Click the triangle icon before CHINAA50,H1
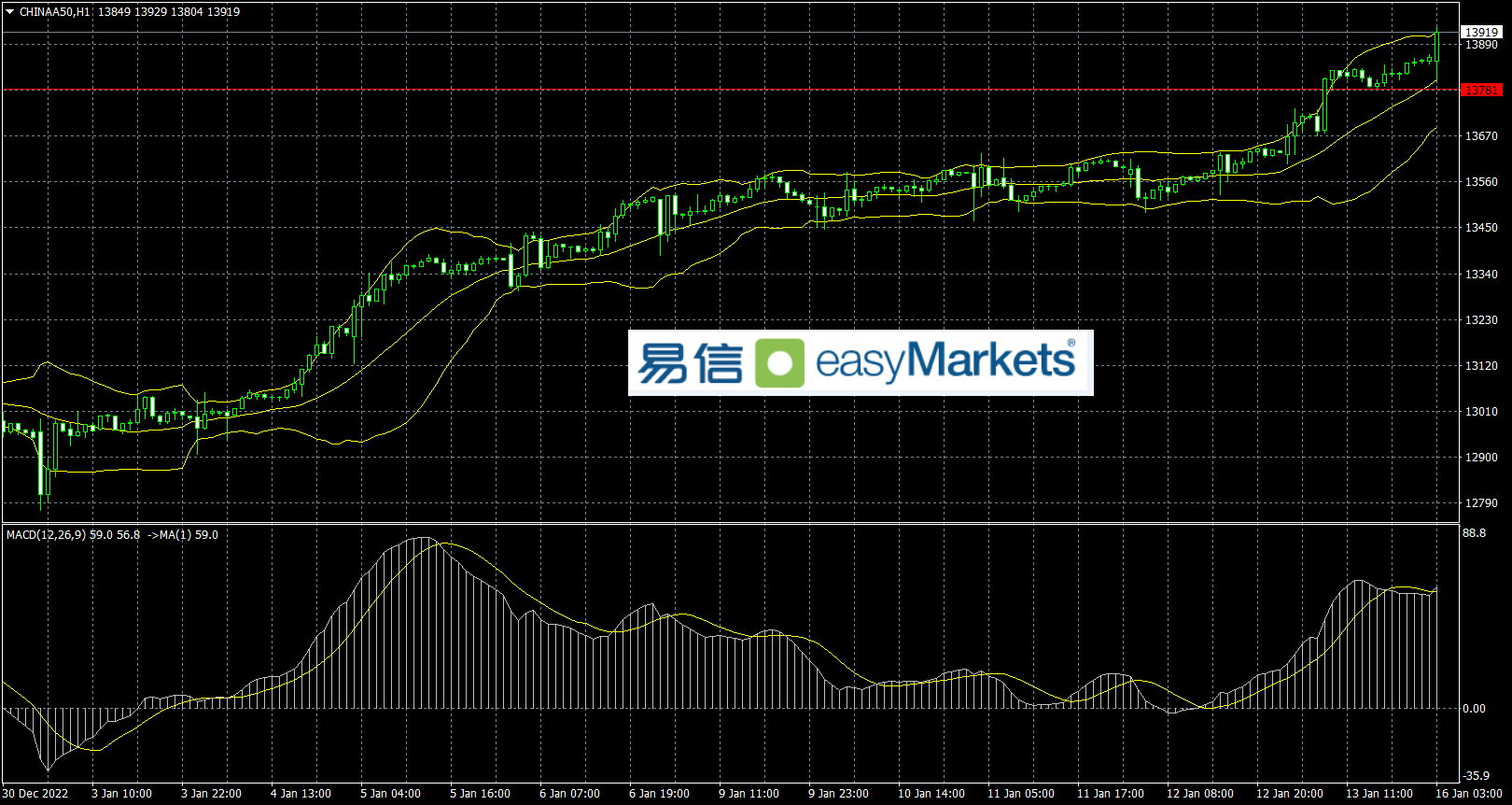This screenshot has width=1512, height=805. coord(10,12)
